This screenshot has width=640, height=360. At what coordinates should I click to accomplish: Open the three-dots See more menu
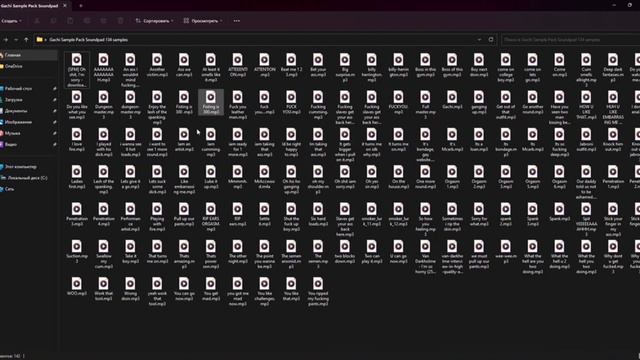point(237,21)
